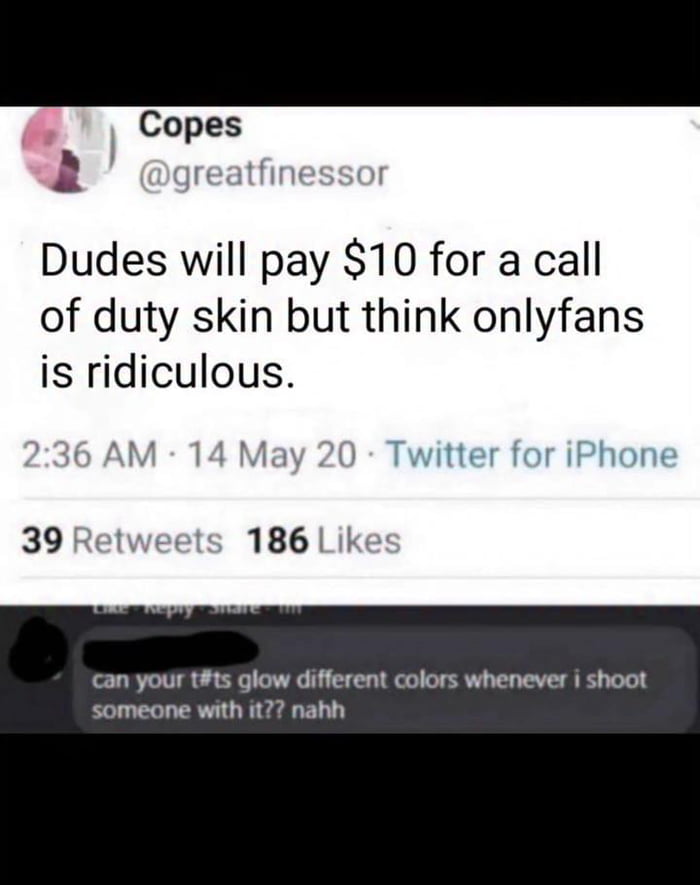View the 39 Retweets list

point(122,540)
